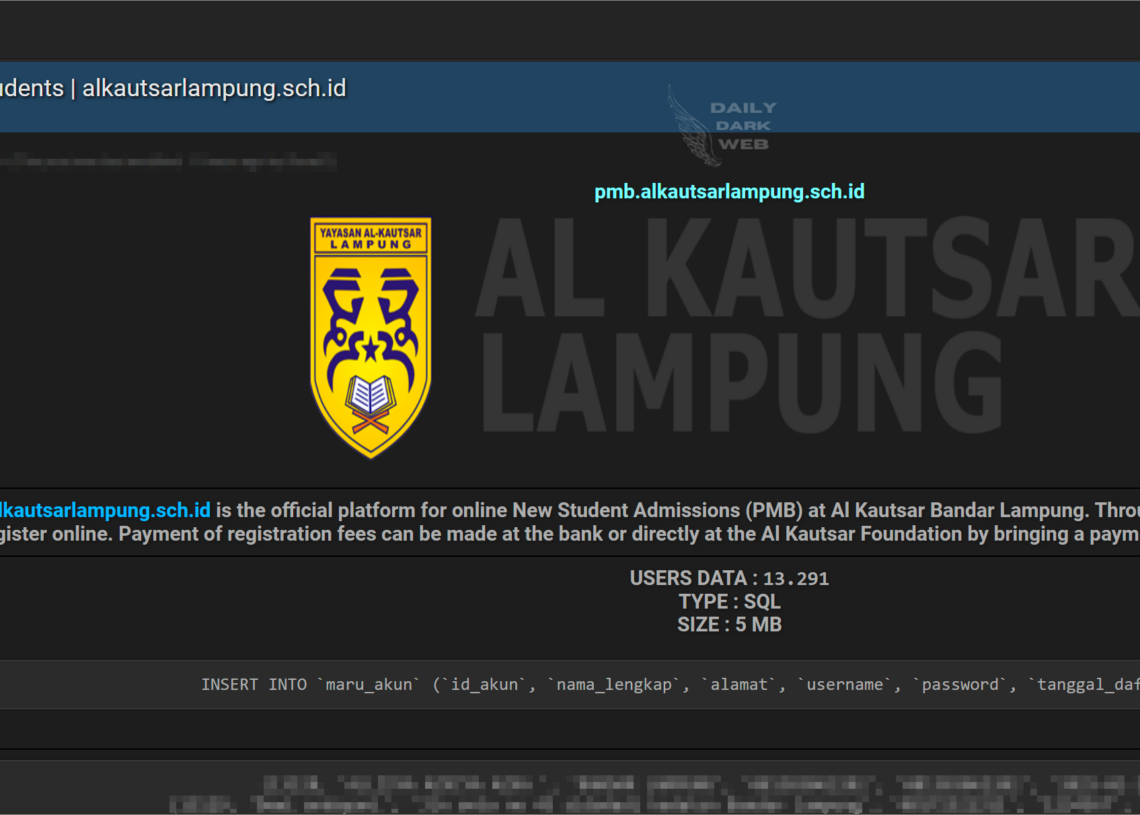Click INSERT INTO in the SQL code block
The width and height of the screenshot is (1140, 815).
coord(254,685)
